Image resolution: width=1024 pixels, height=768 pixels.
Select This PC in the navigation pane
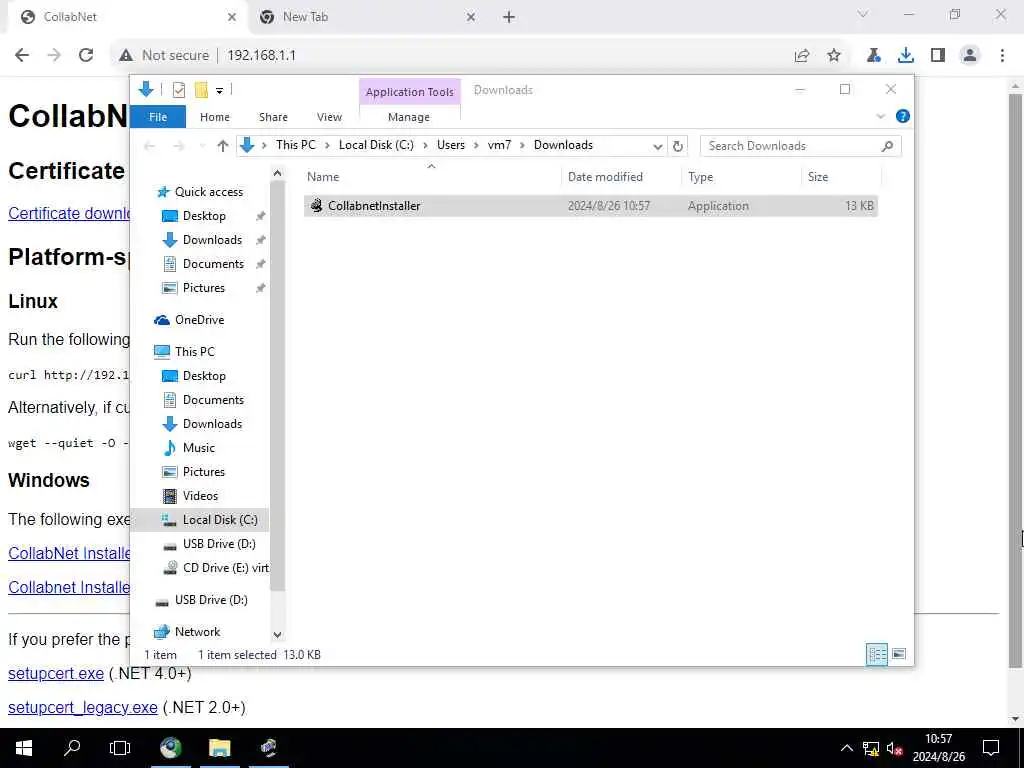click(x=195, y=352)
